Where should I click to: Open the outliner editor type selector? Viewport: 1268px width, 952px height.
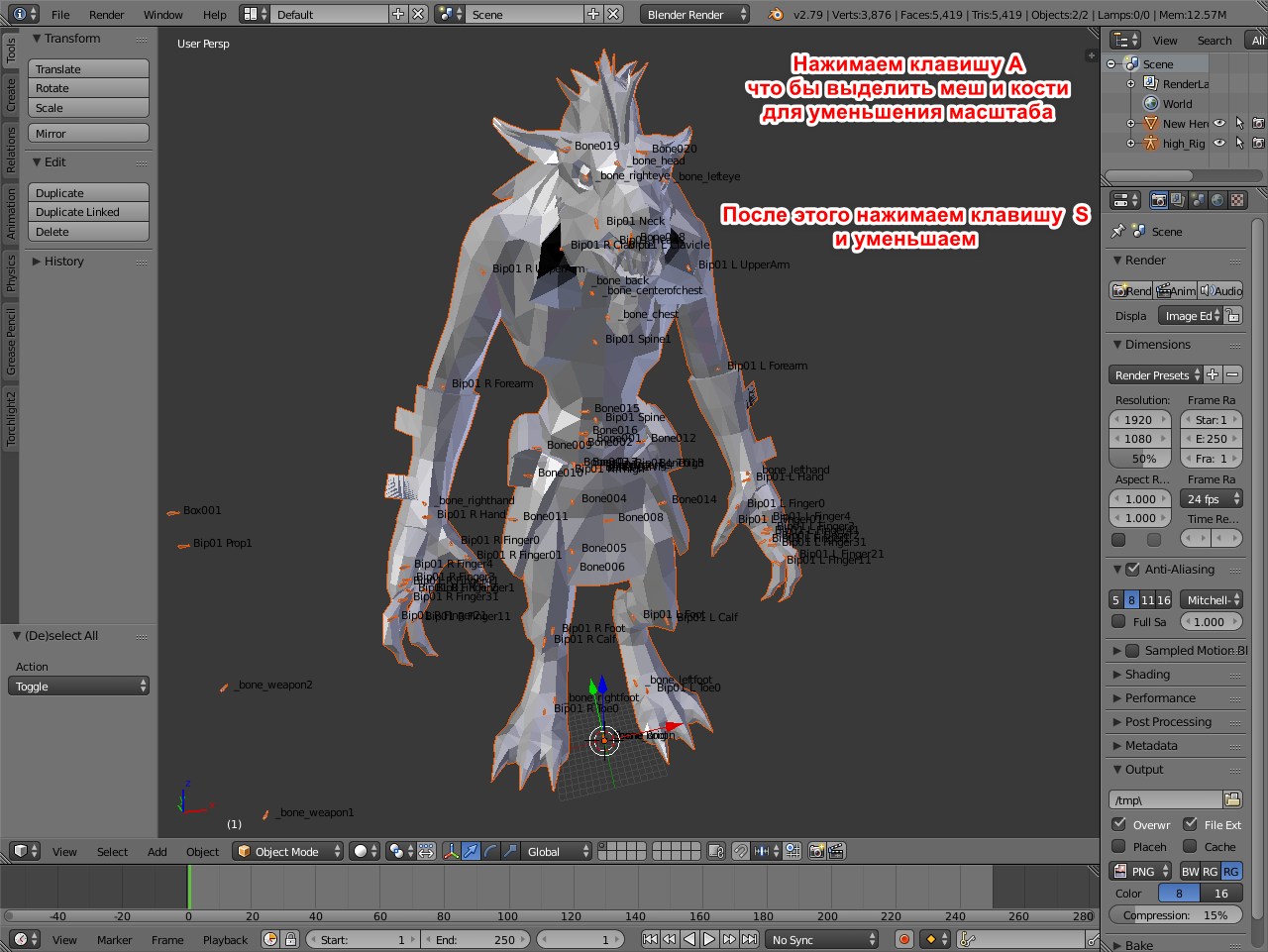point(1125,40)
